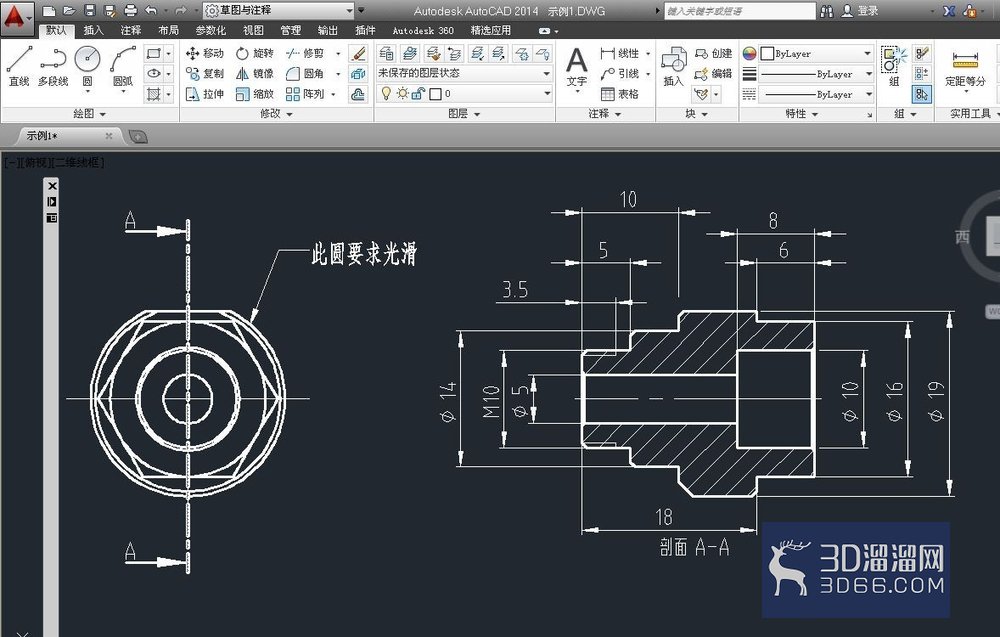Toggle group selection on/off button
Screen dimensions: 1000x637
coord(922,94)
